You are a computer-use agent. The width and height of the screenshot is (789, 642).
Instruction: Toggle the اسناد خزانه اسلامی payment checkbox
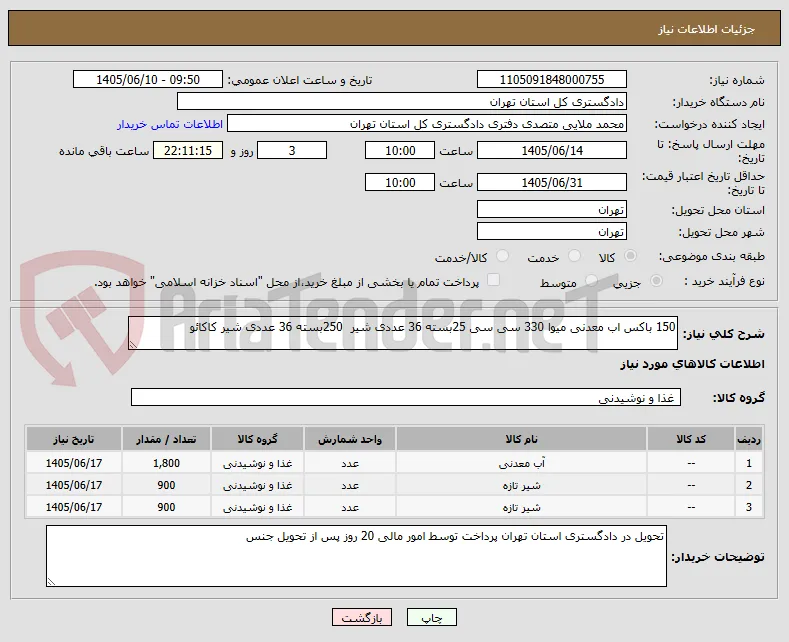[494, 280]
